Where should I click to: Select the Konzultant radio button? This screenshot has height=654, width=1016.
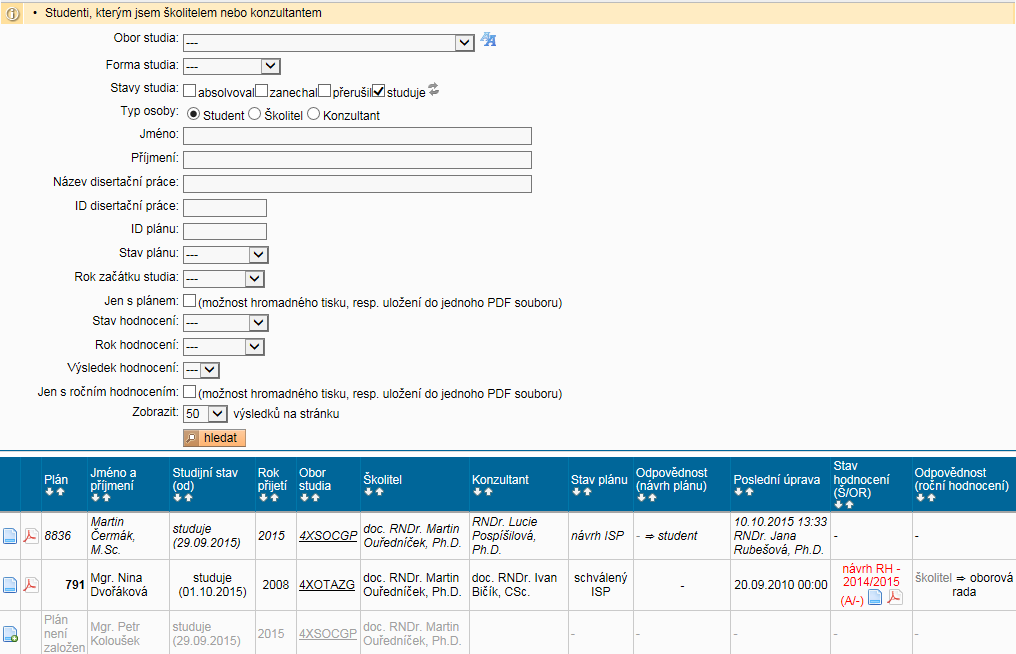(x=314, y=114)
